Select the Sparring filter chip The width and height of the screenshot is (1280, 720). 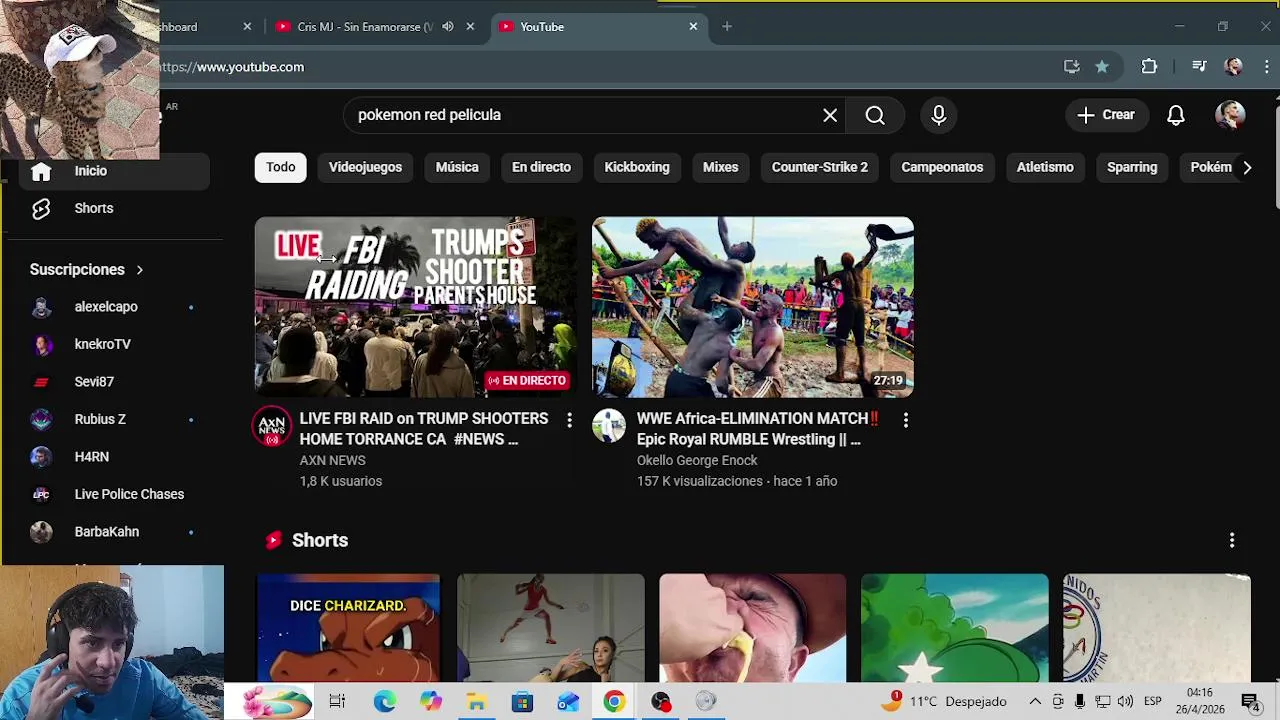(x=1132, y=167)
